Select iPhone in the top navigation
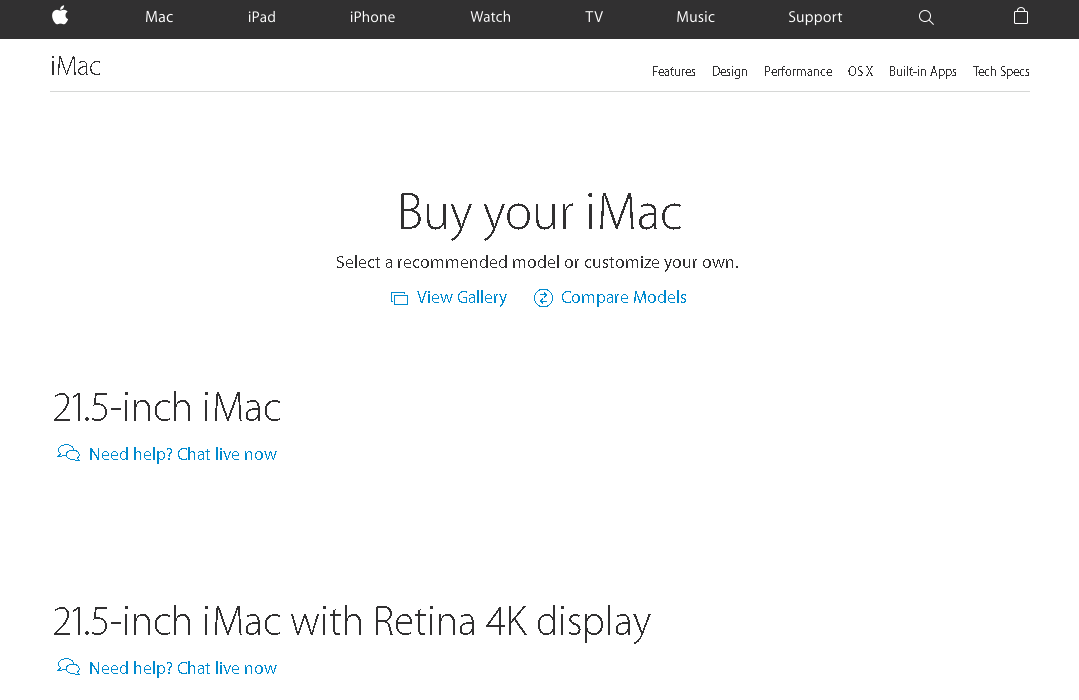1079x700 pixels. [x=372, y=17]
